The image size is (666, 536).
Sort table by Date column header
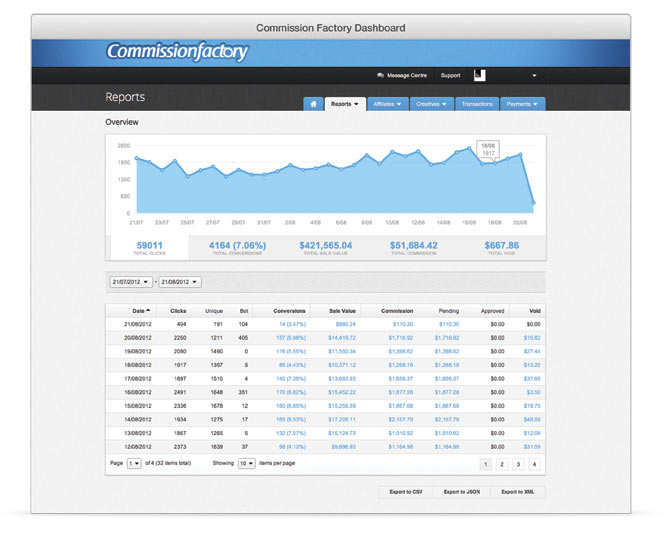coord(141,311)
